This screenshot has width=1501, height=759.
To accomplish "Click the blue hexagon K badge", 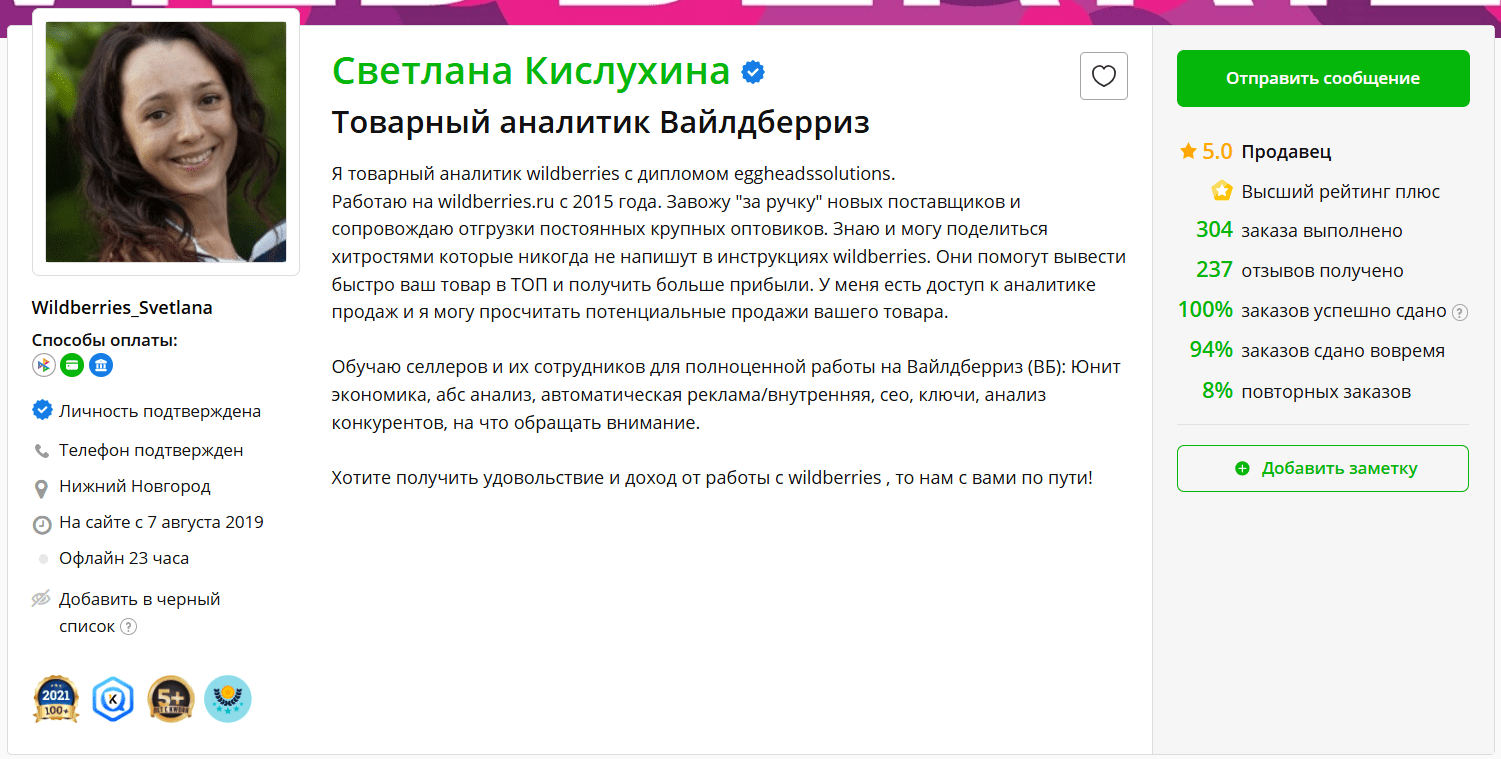I will pos(113,699).
